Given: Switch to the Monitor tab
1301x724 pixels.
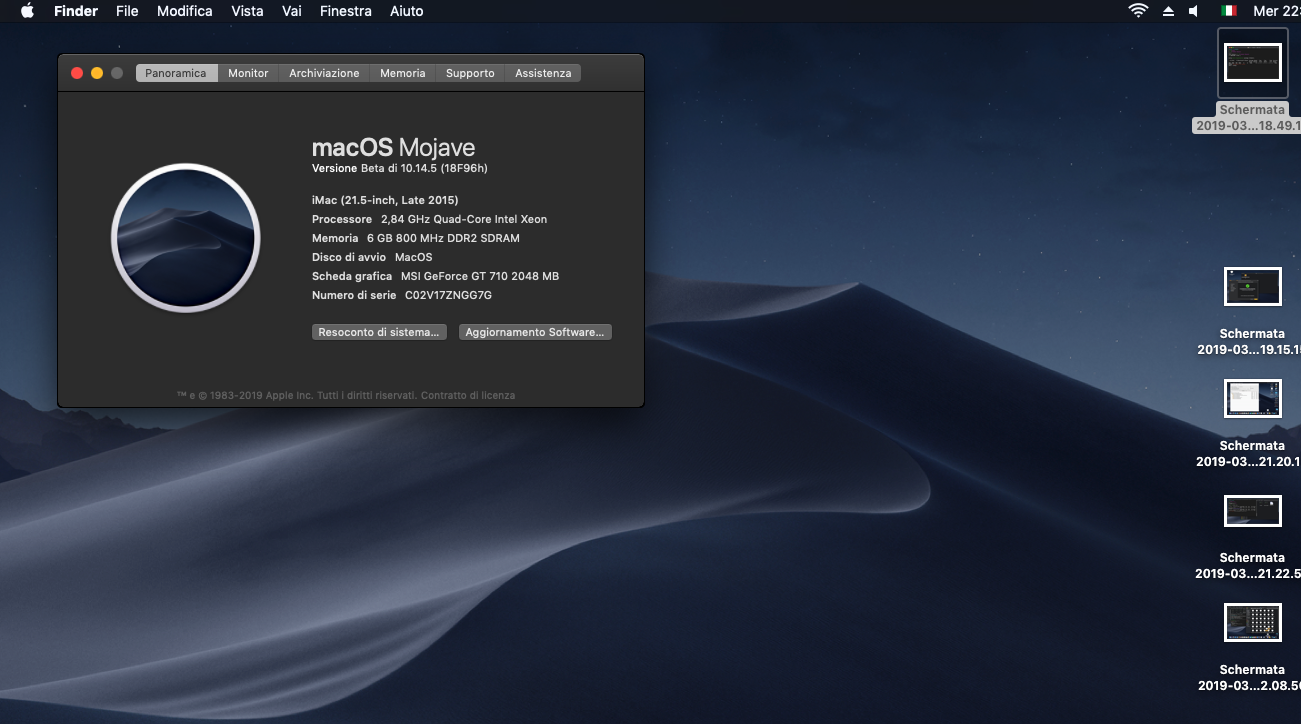Looking at the screenshot, I should point(248,73).
